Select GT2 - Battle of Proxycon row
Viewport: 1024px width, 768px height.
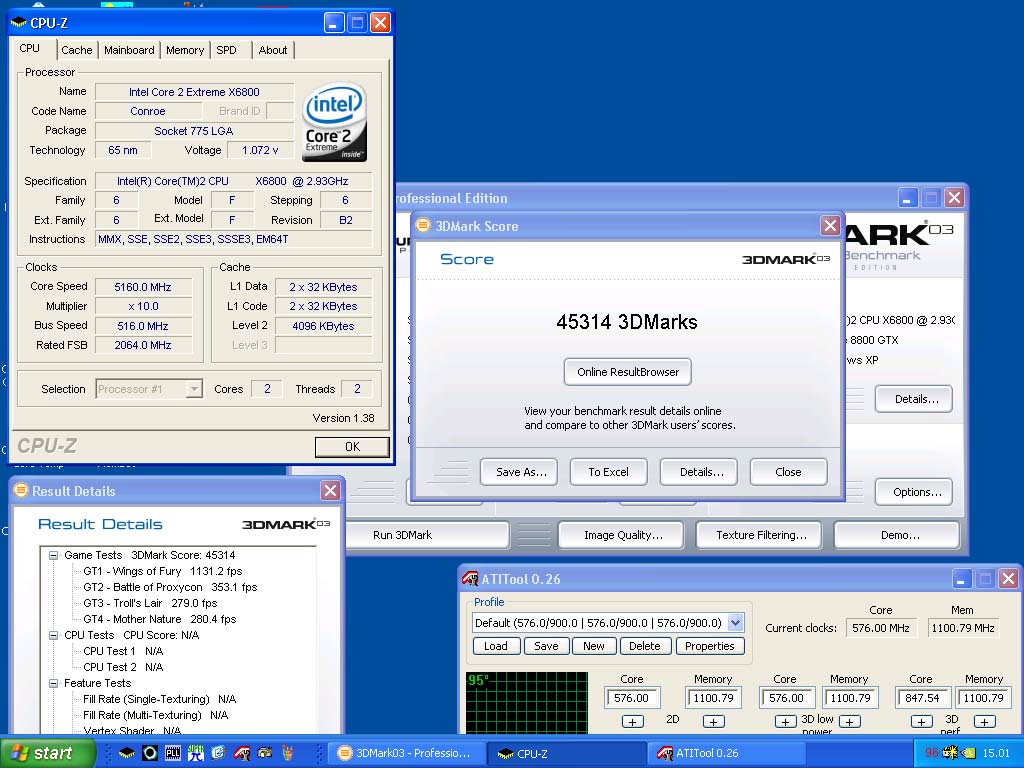[x=170, y=587]
